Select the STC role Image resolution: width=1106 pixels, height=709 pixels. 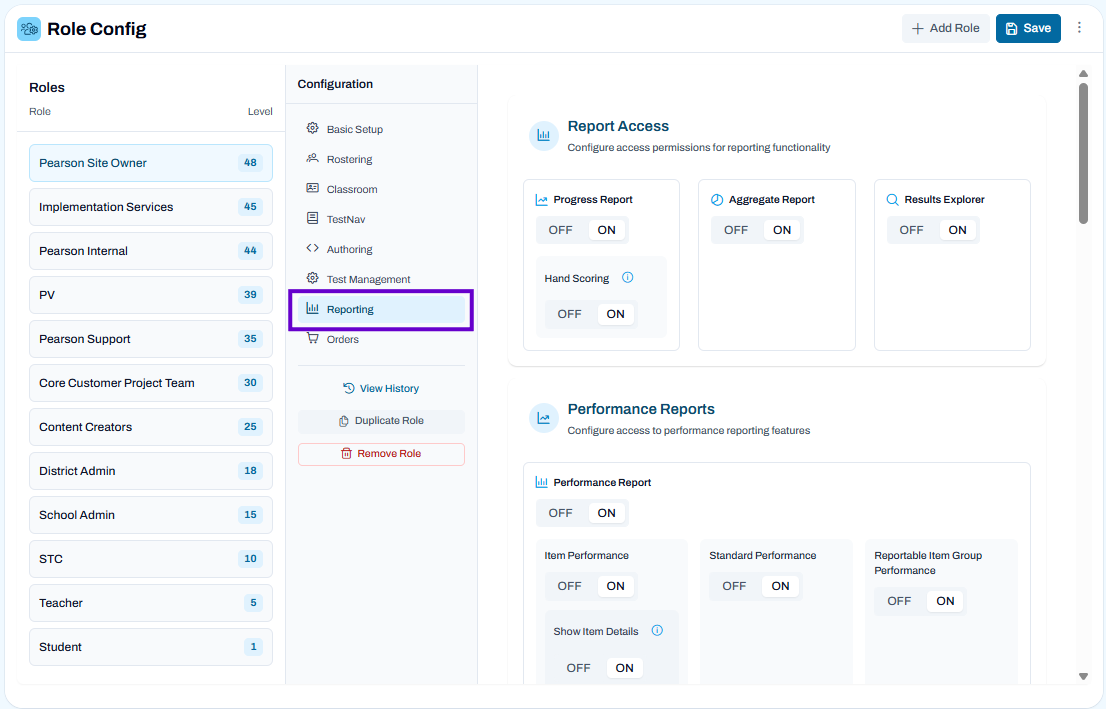(151, 559)
